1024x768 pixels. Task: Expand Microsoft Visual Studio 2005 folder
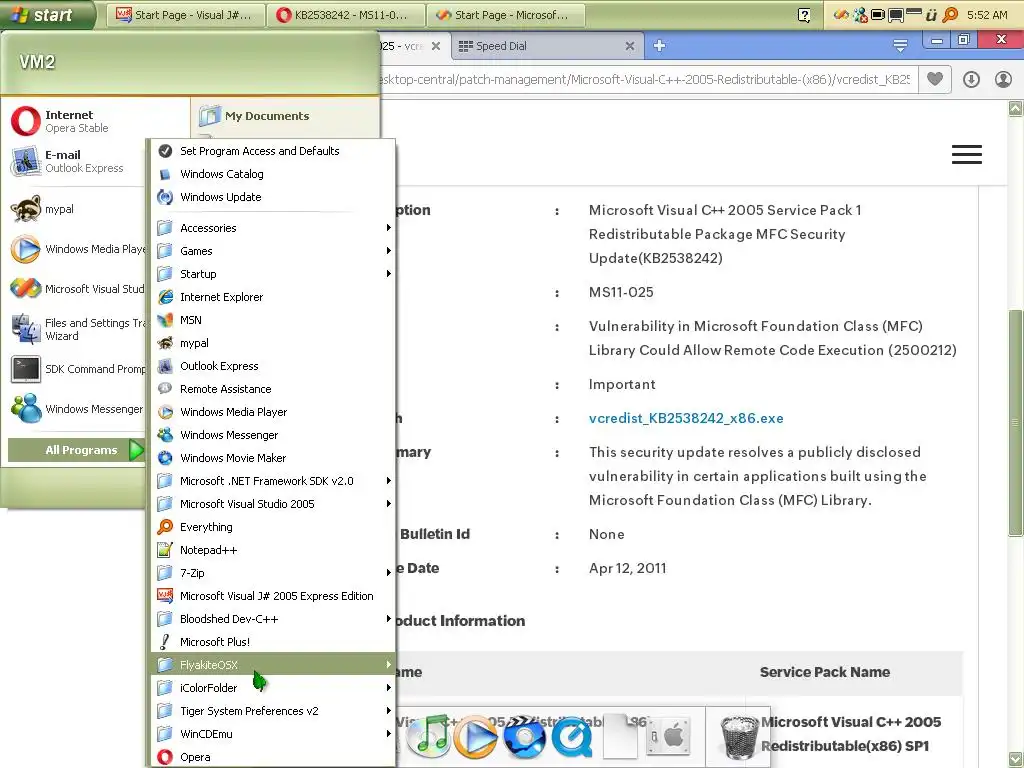pos(273,504)
